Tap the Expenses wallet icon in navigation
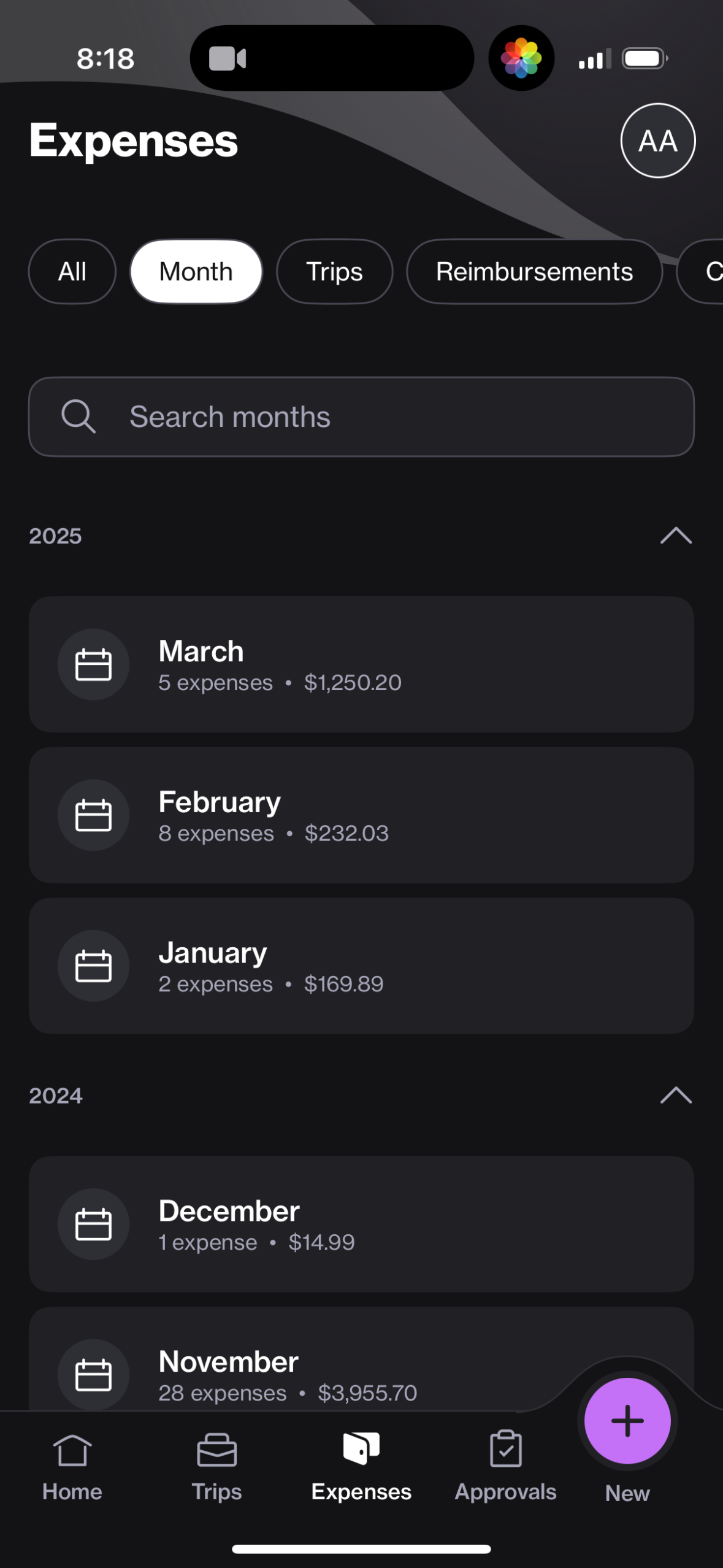 pos(361,1449)
